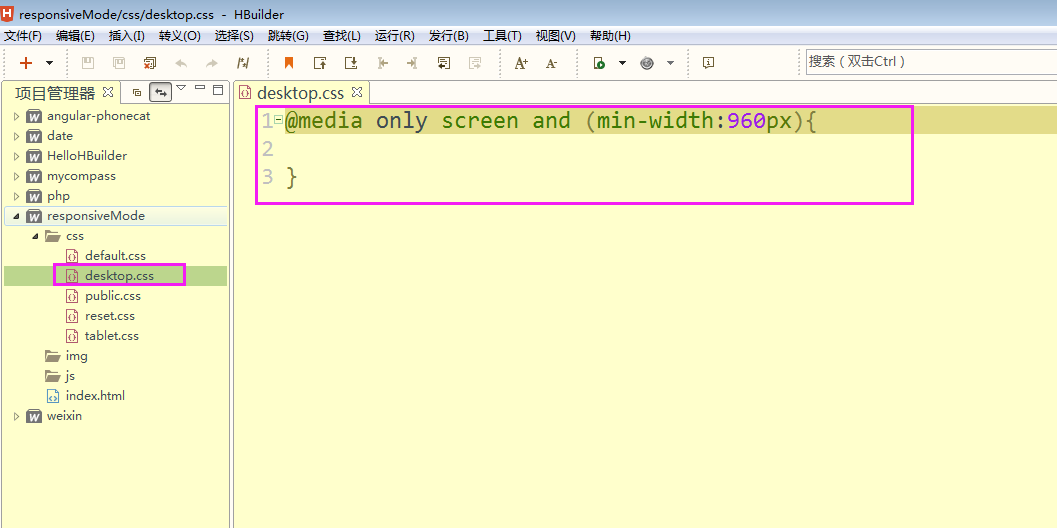Minimize the project manager panel
Viewport: 1057px width, 528px height.
tap(200, 88)
